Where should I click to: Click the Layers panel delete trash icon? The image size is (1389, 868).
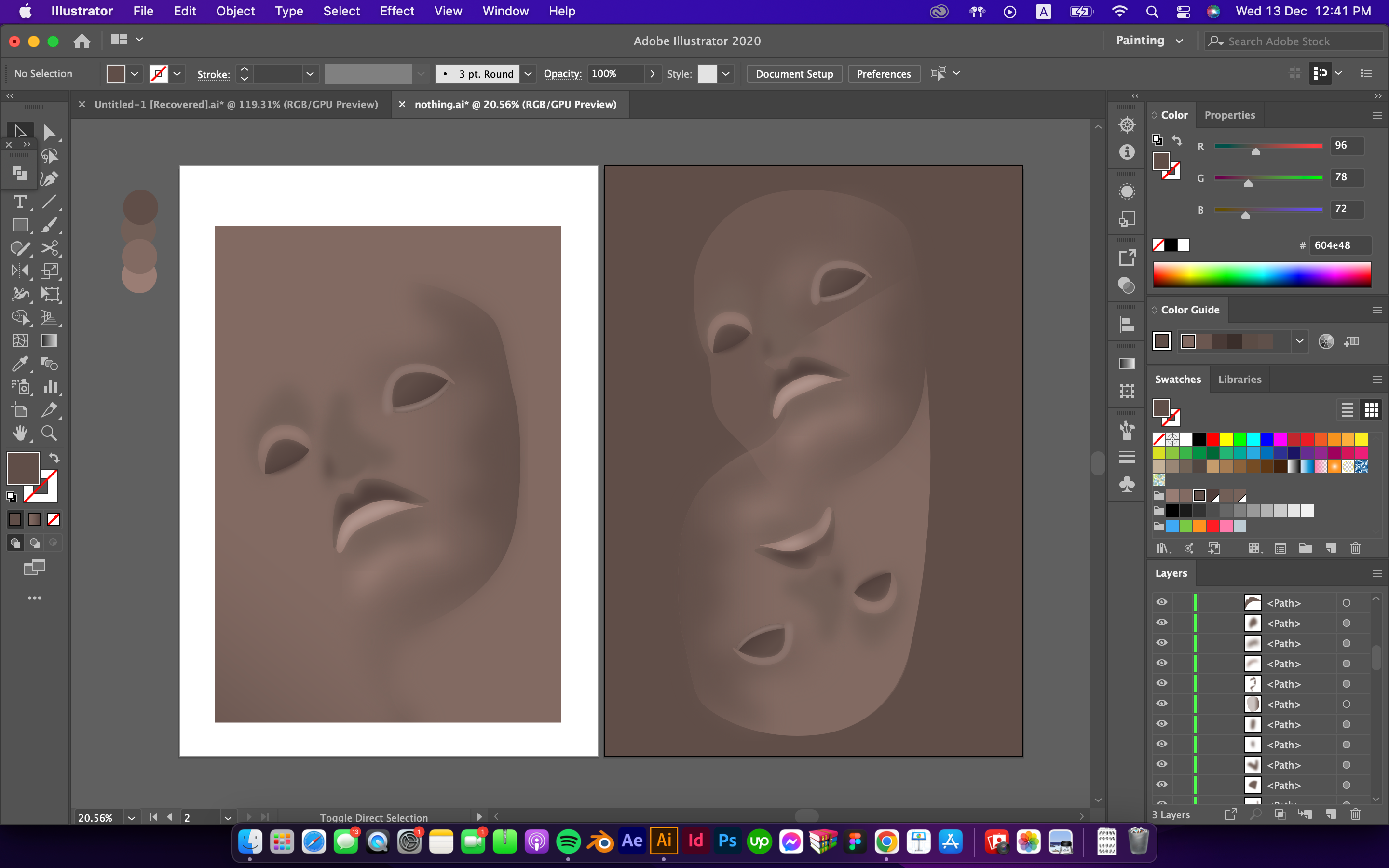pyautogui.click(x=1355, y=814)
